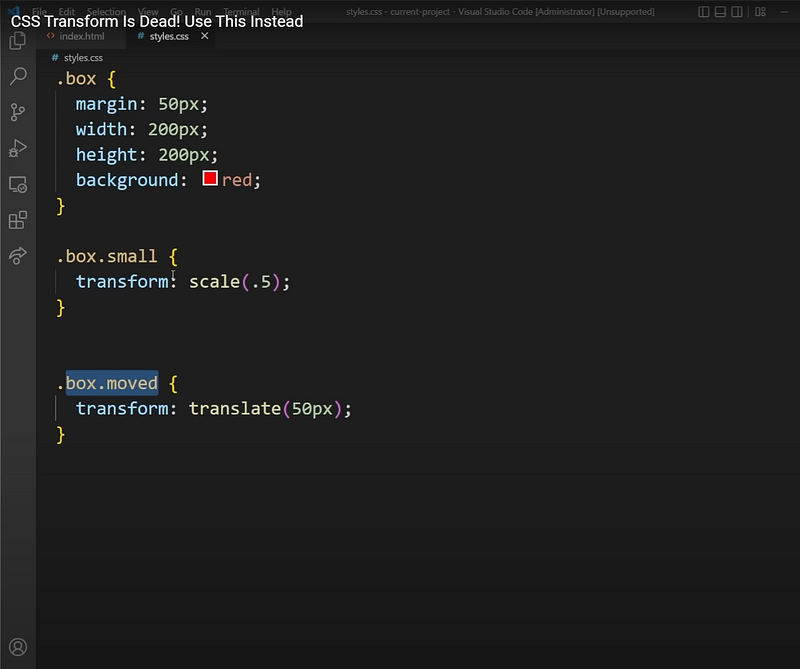Open the File menu
This screenshot has height=669, width=800.
pyautogui.click(x=39, y=12)
